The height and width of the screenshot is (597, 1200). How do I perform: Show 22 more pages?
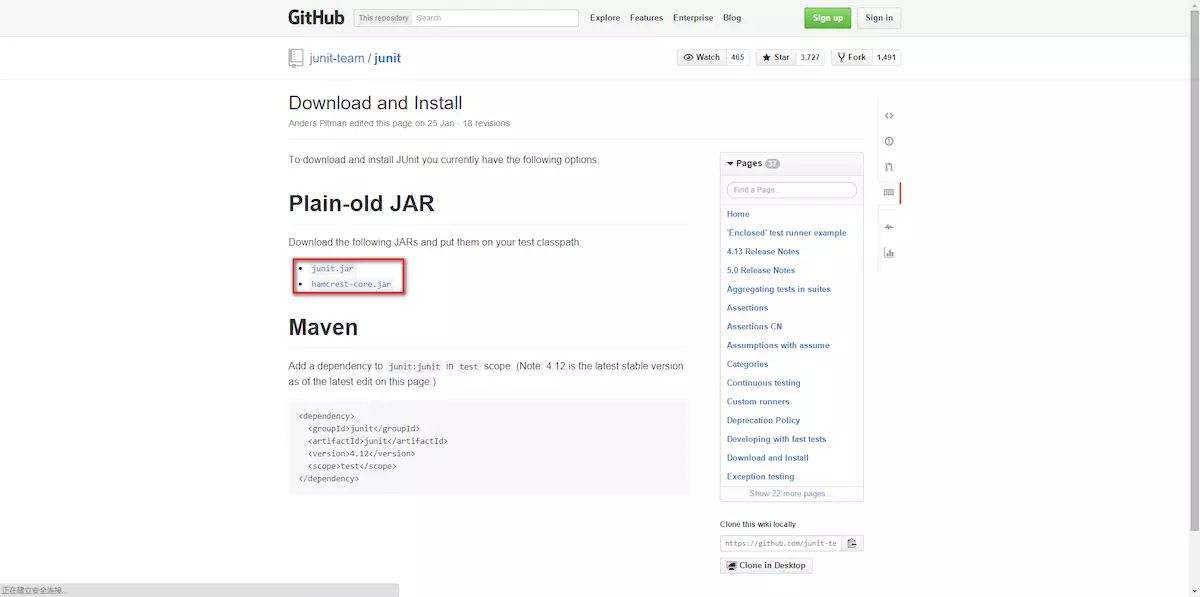(791, 494)
